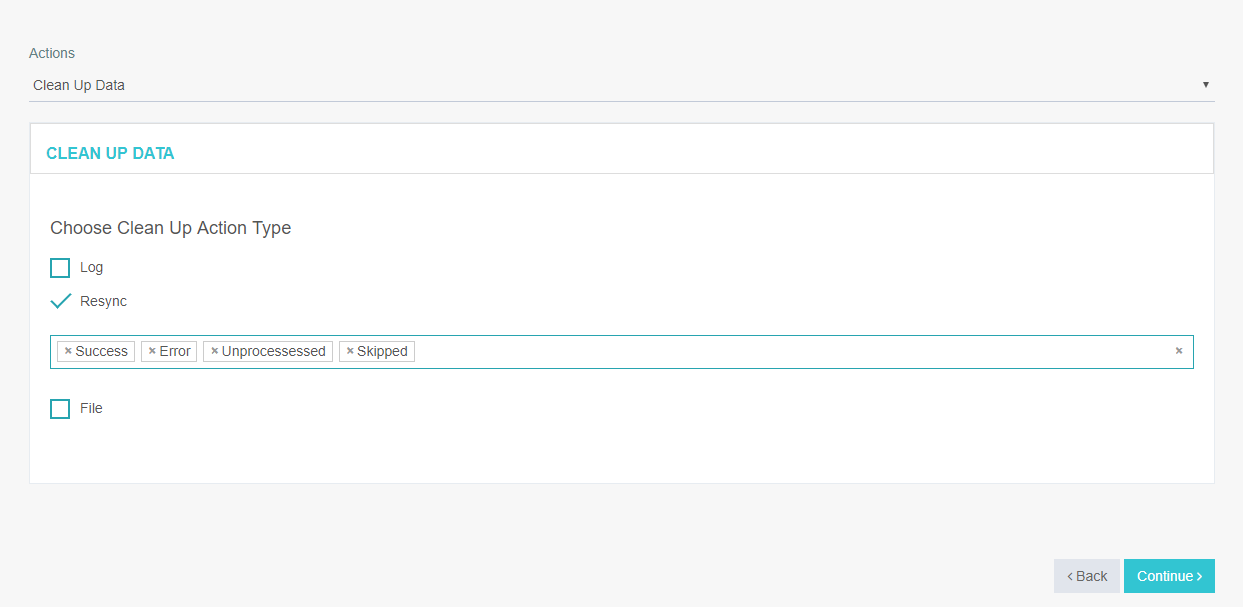Viewport: 1243px width, 607px height.
Task: Click the Log option label
Action: (92, 268)
